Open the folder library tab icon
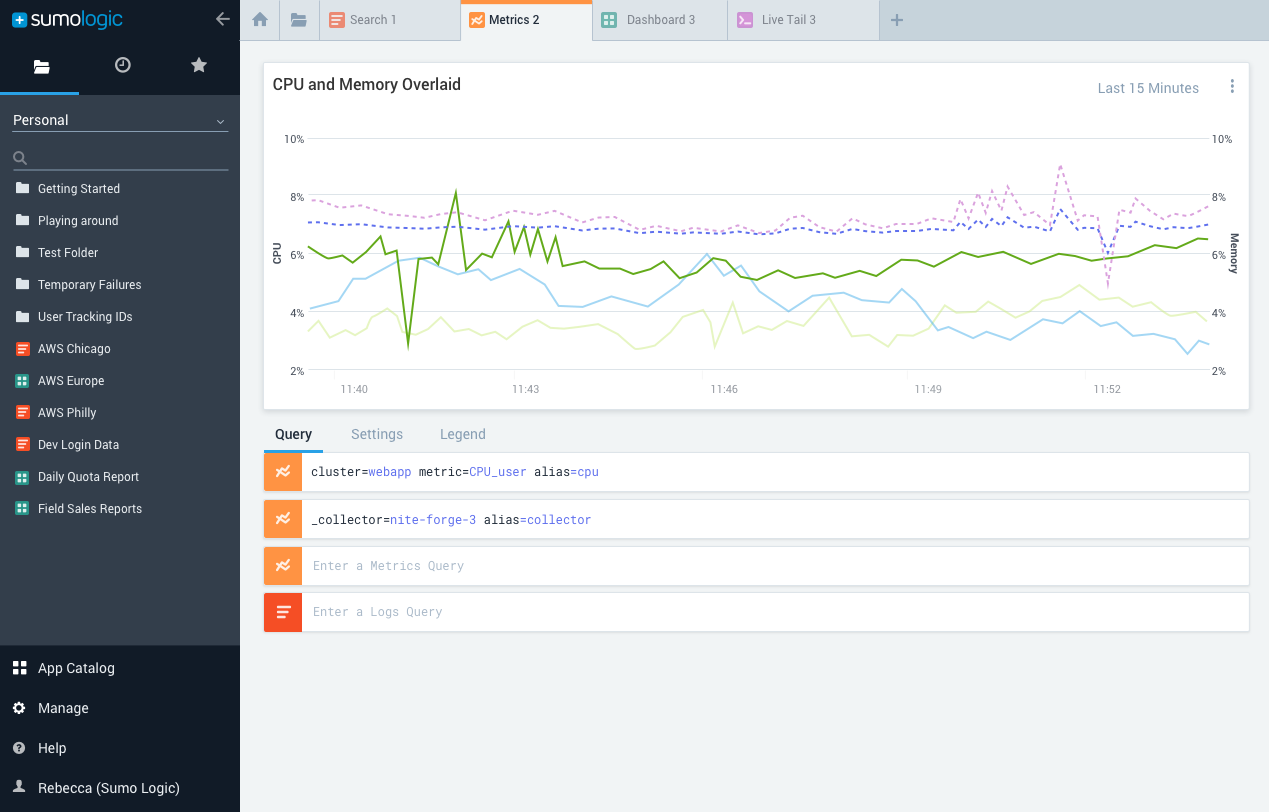Viewport: 1269px width, 812px height. coord(298,19)
